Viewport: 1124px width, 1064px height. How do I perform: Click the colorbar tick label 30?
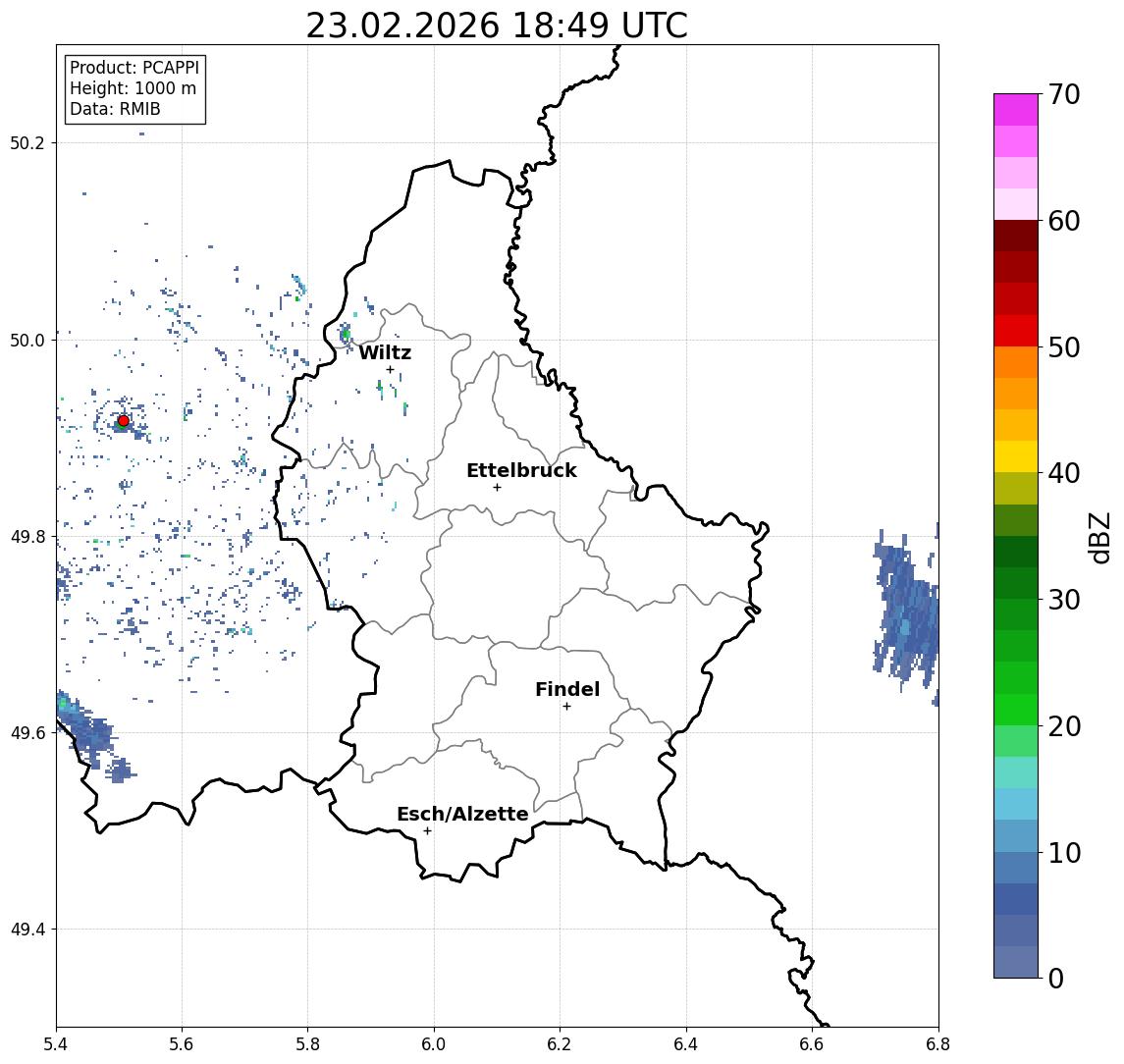1064,600
